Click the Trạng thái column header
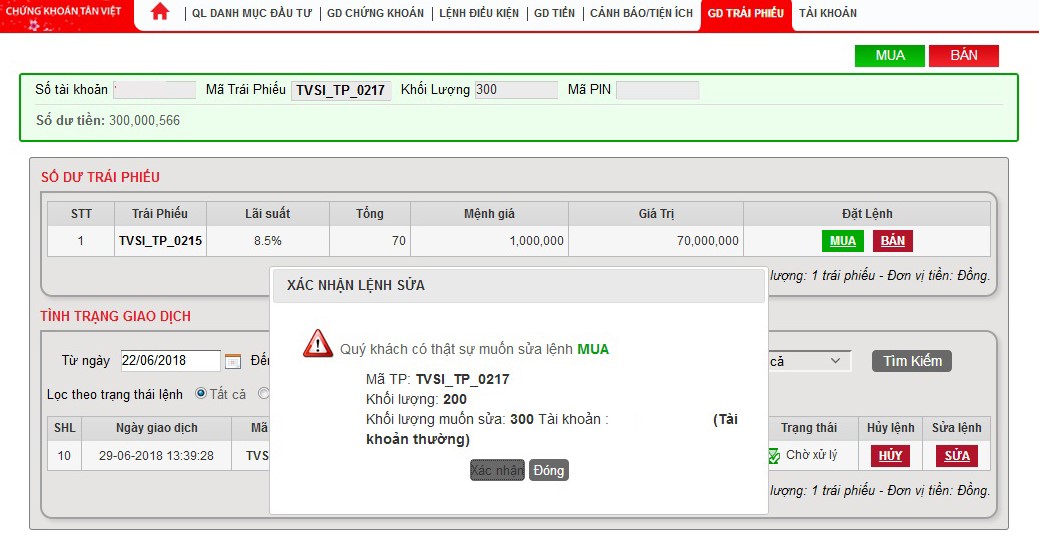 (x=808, y=428)
